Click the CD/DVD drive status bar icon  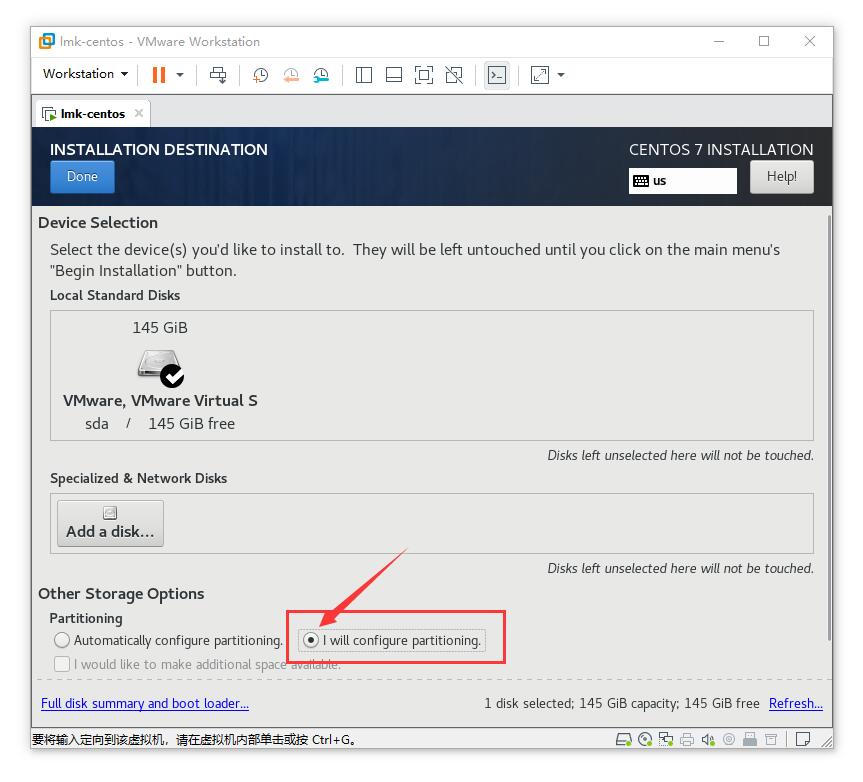click(645, 739)
